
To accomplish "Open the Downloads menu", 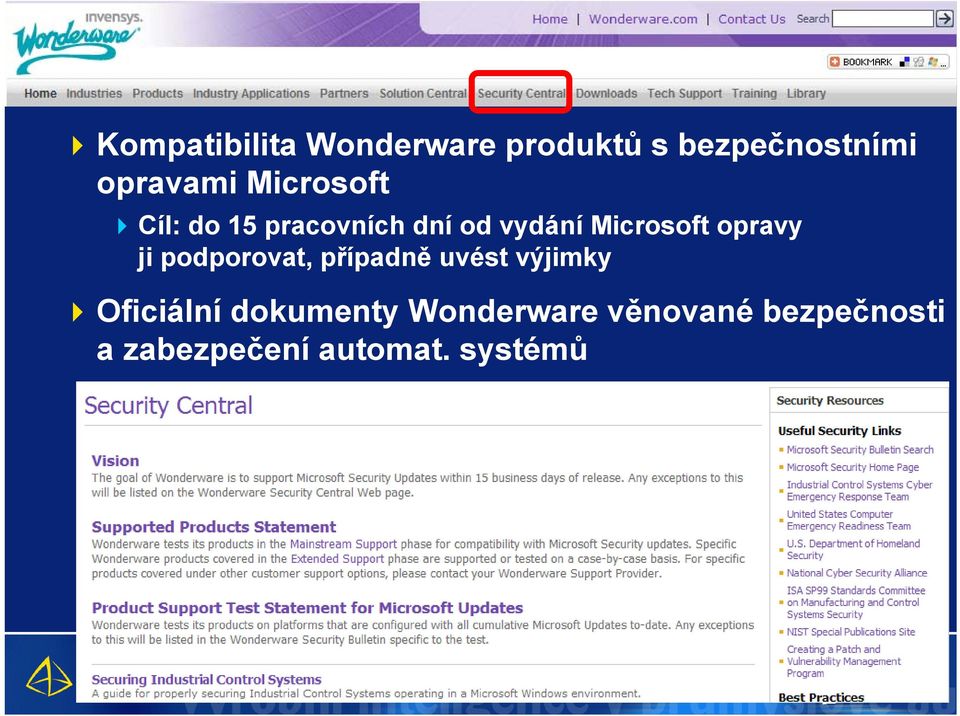I will pos(606,94).
